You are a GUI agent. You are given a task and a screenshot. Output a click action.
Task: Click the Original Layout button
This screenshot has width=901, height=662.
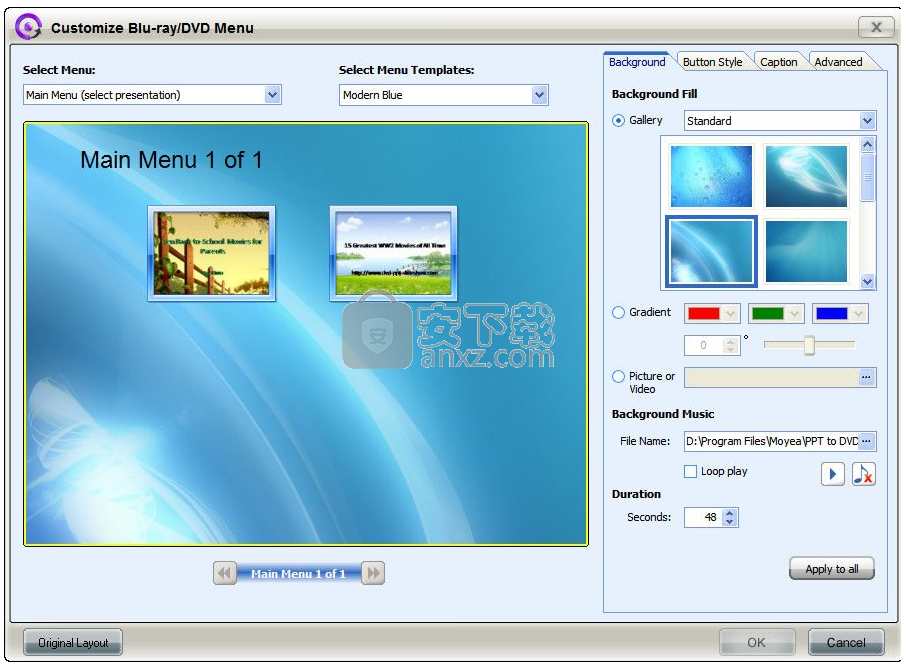[73, 642]
